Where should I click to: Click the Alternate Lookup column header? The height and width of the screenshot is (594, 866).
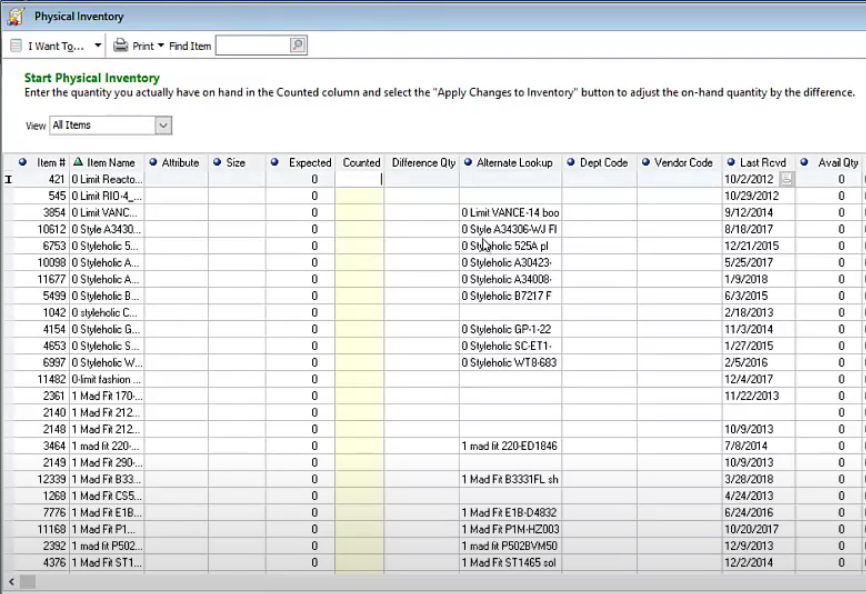(x=514, y=163)
